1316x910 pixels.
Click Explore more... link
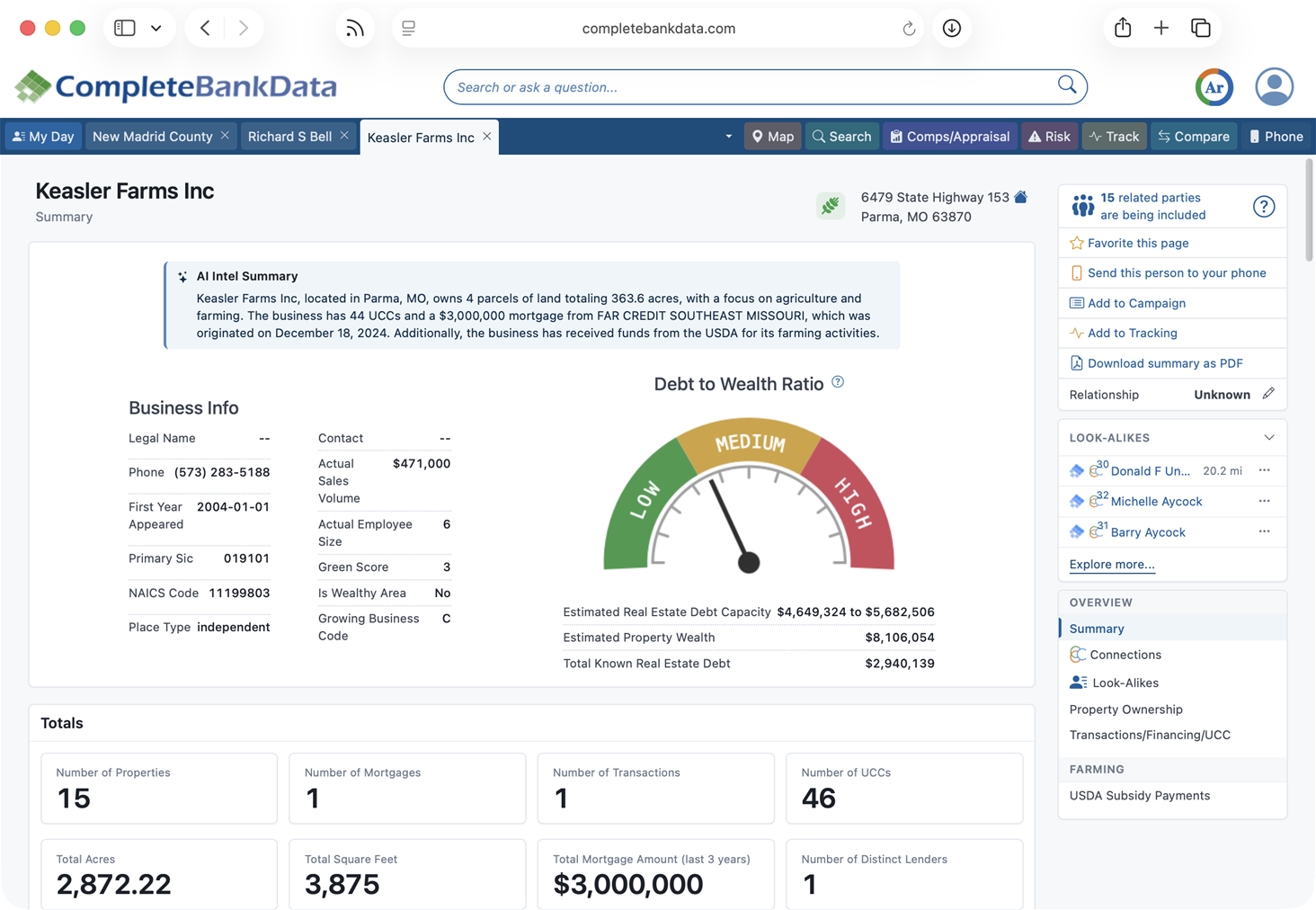click(1112, 565)
